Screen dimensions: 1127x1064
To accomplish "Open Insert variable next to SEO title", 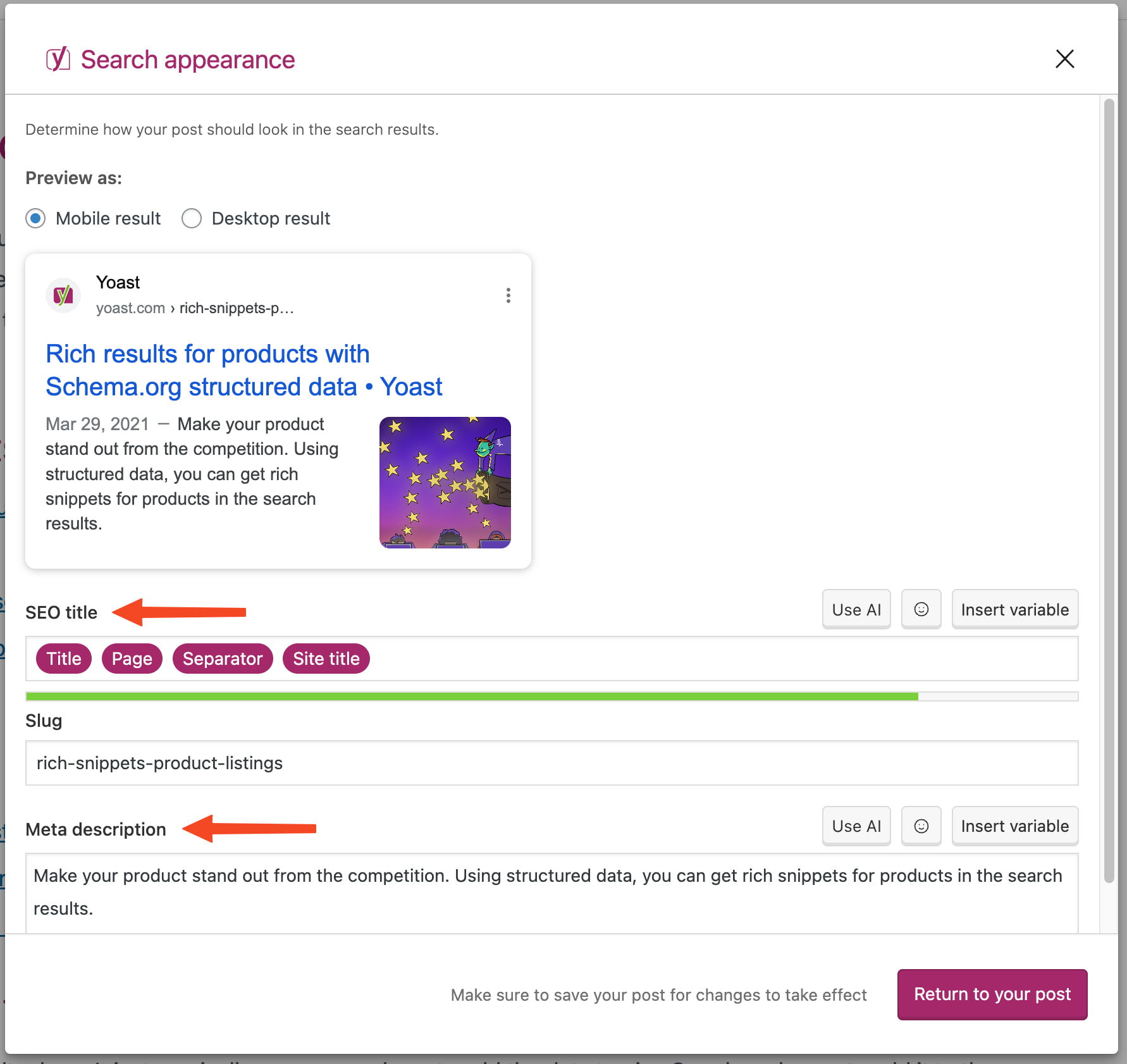I will (x=1014, y=609).
